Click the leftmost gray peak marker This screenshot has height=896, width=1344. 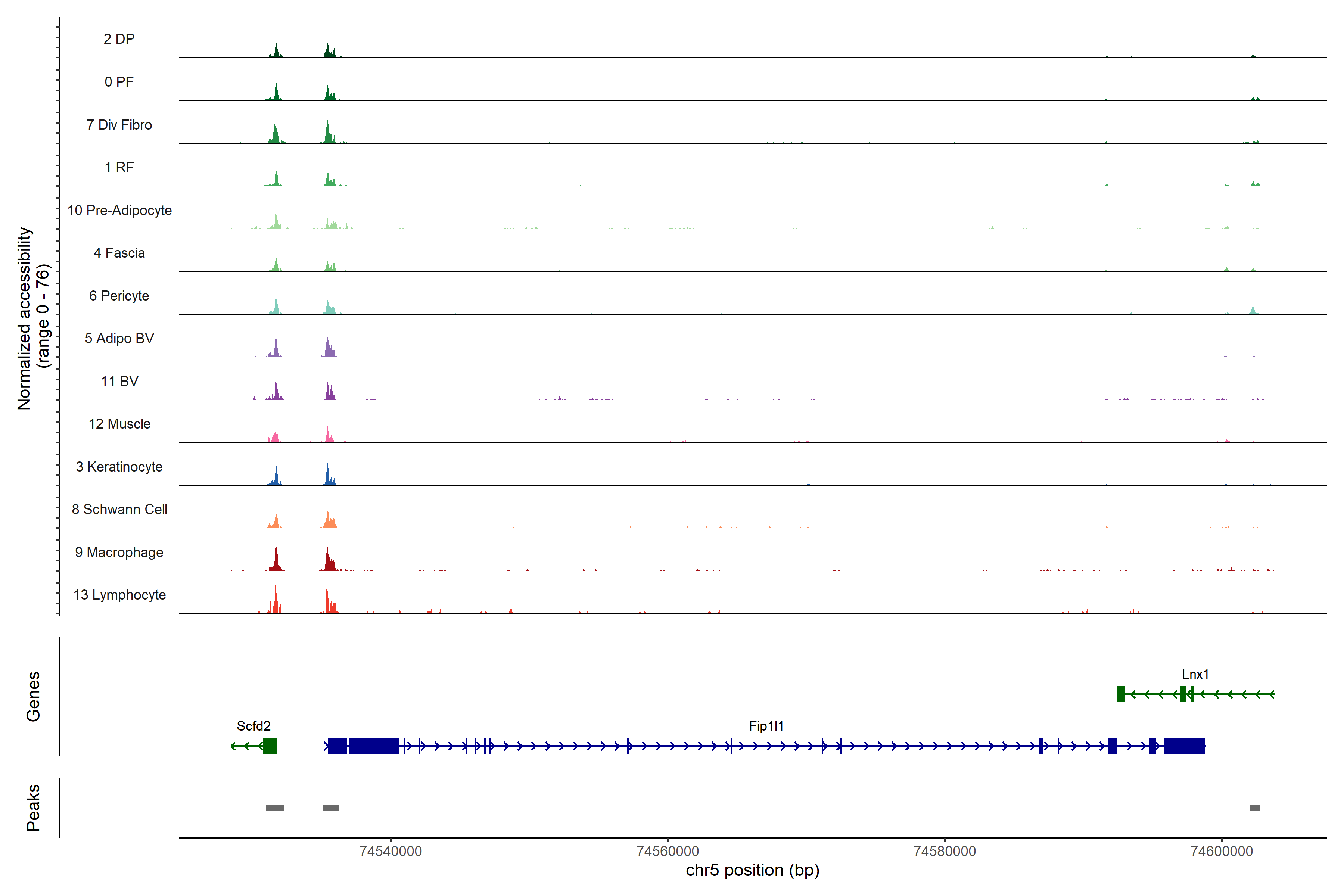pos(275,808)
